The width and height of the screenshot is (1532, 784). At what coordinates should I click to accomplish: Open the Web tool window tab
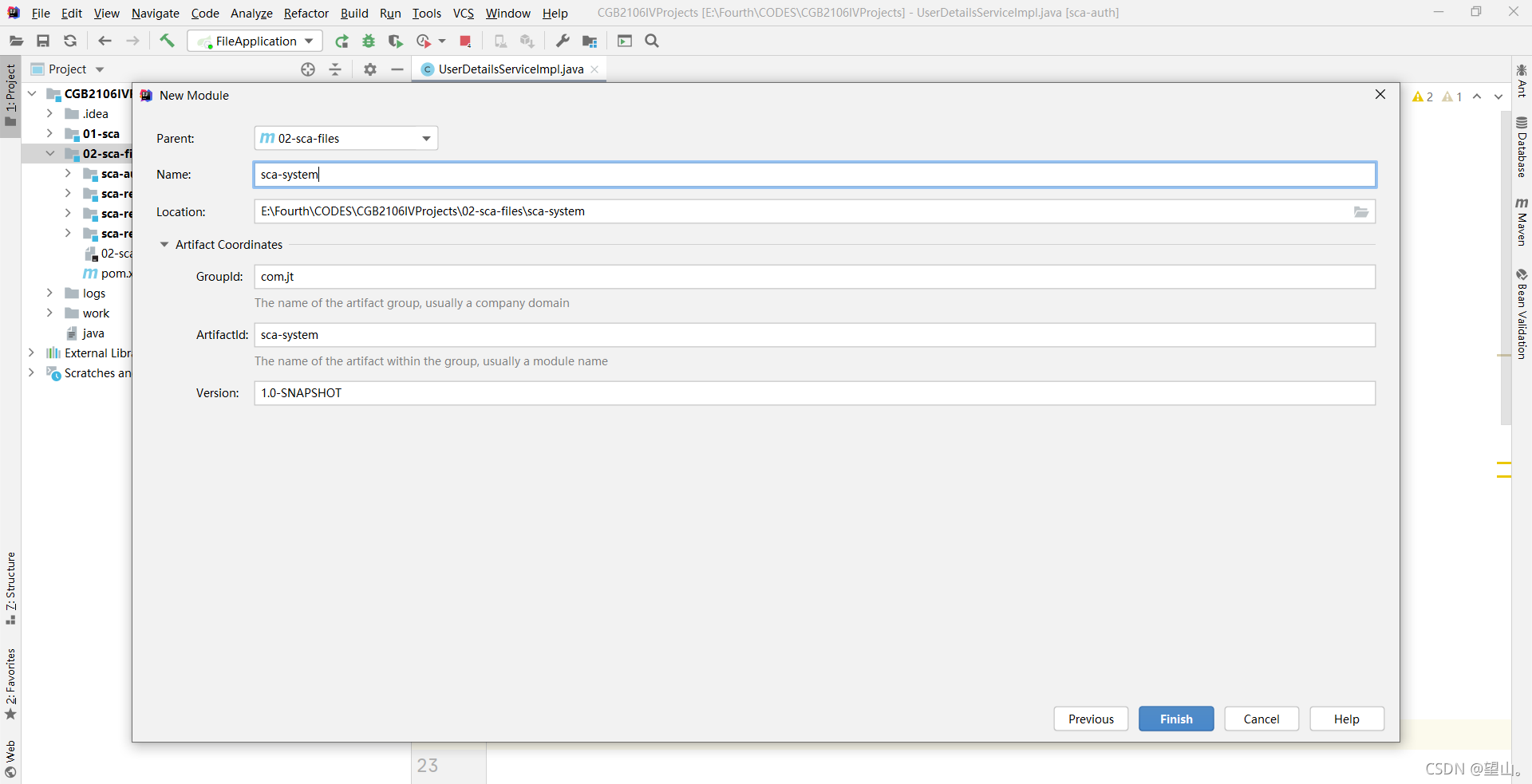pos(10,758)
